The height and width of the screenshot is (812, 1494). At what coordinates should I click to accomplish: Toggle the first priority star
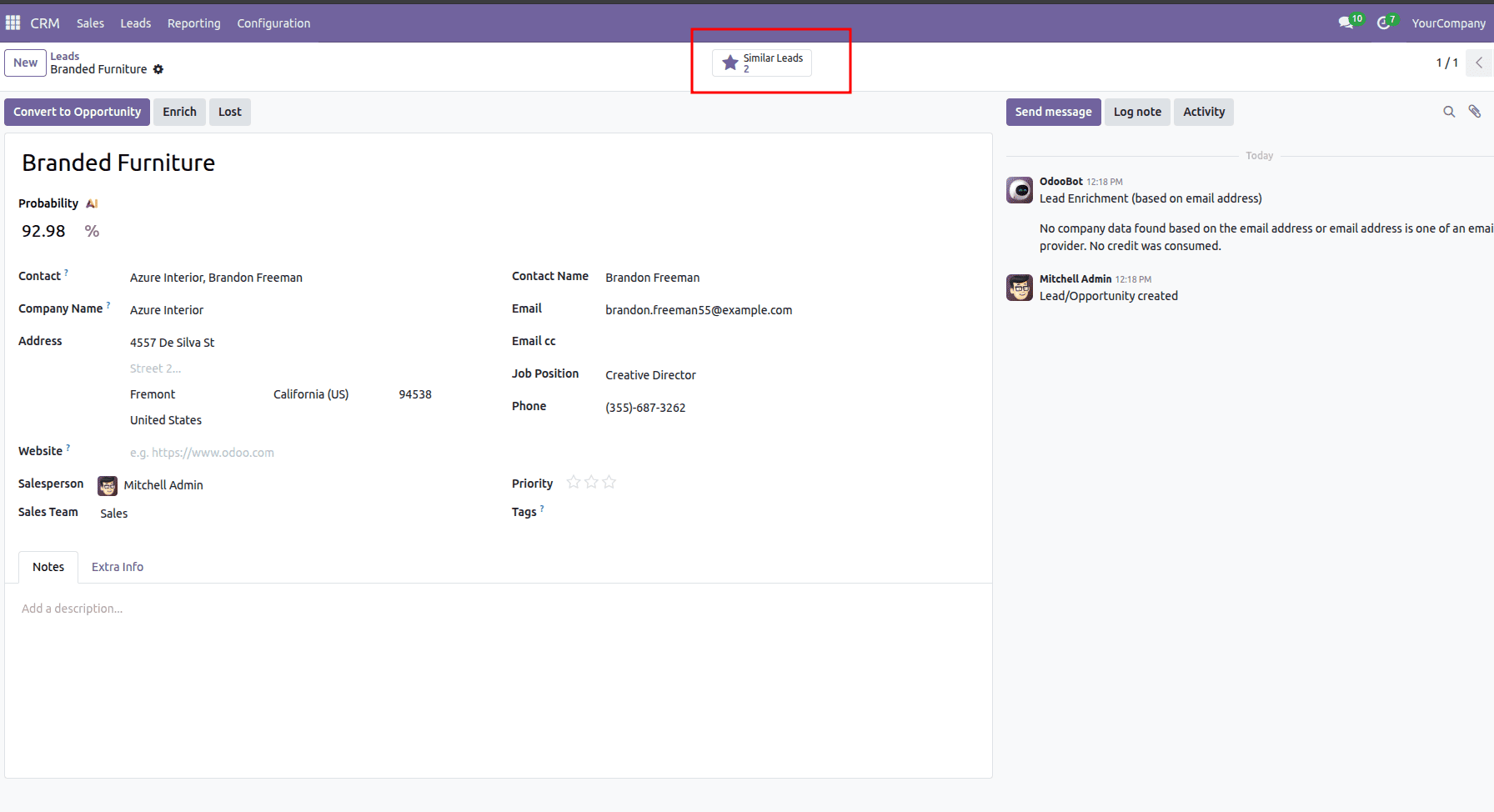(574, 482)
